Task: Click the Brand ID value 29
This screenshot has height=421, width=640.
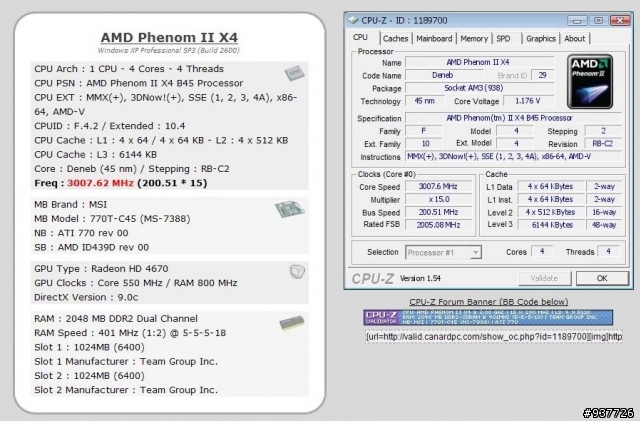Action: tap(542, 75)
